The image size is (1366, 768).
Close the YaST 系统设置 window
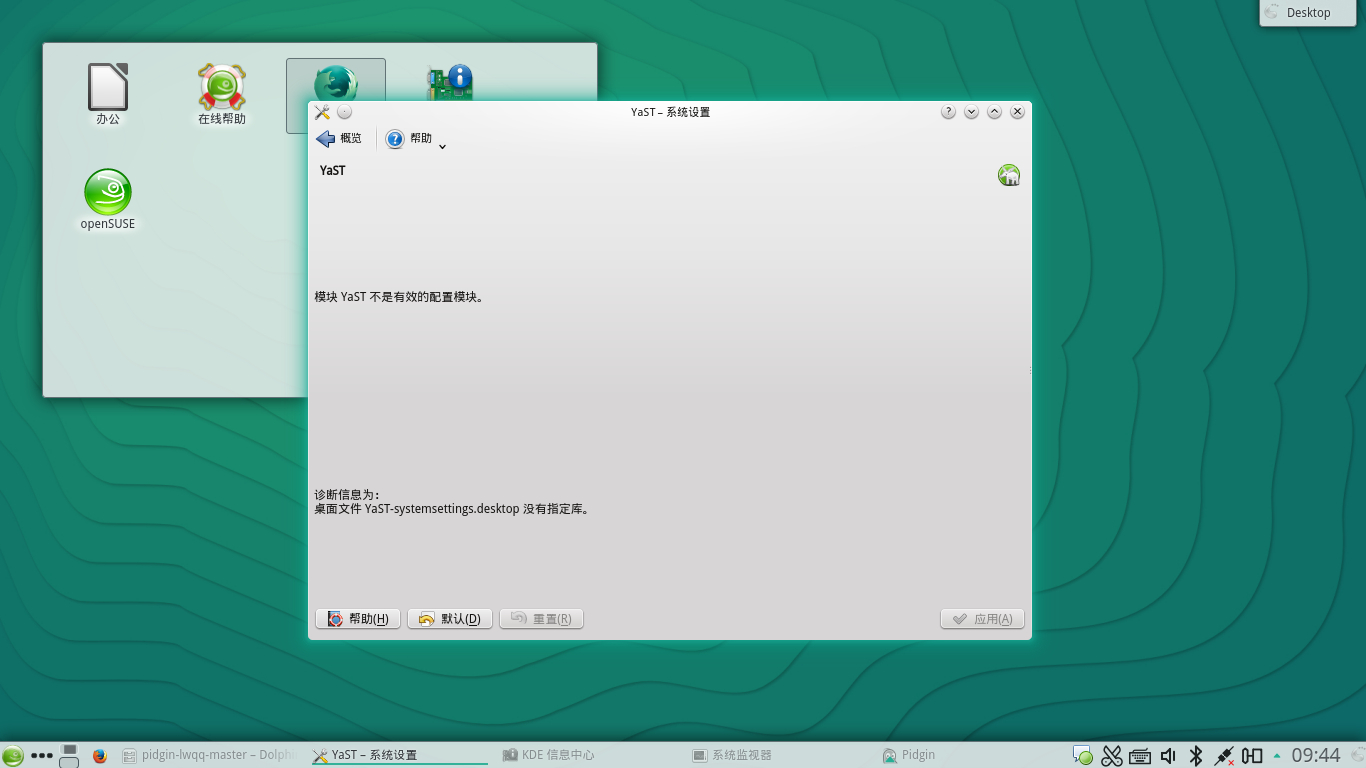(1017, 112)
